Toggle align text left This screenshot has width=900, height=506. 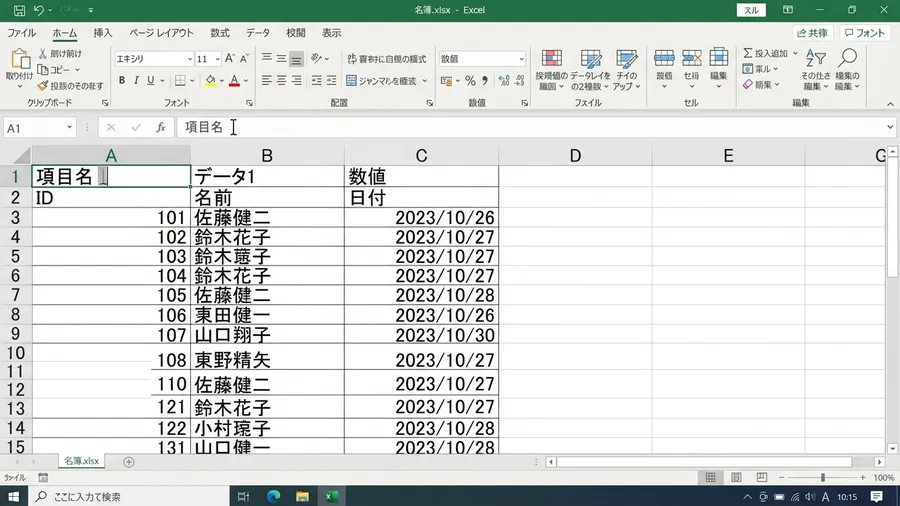(266, 80)
